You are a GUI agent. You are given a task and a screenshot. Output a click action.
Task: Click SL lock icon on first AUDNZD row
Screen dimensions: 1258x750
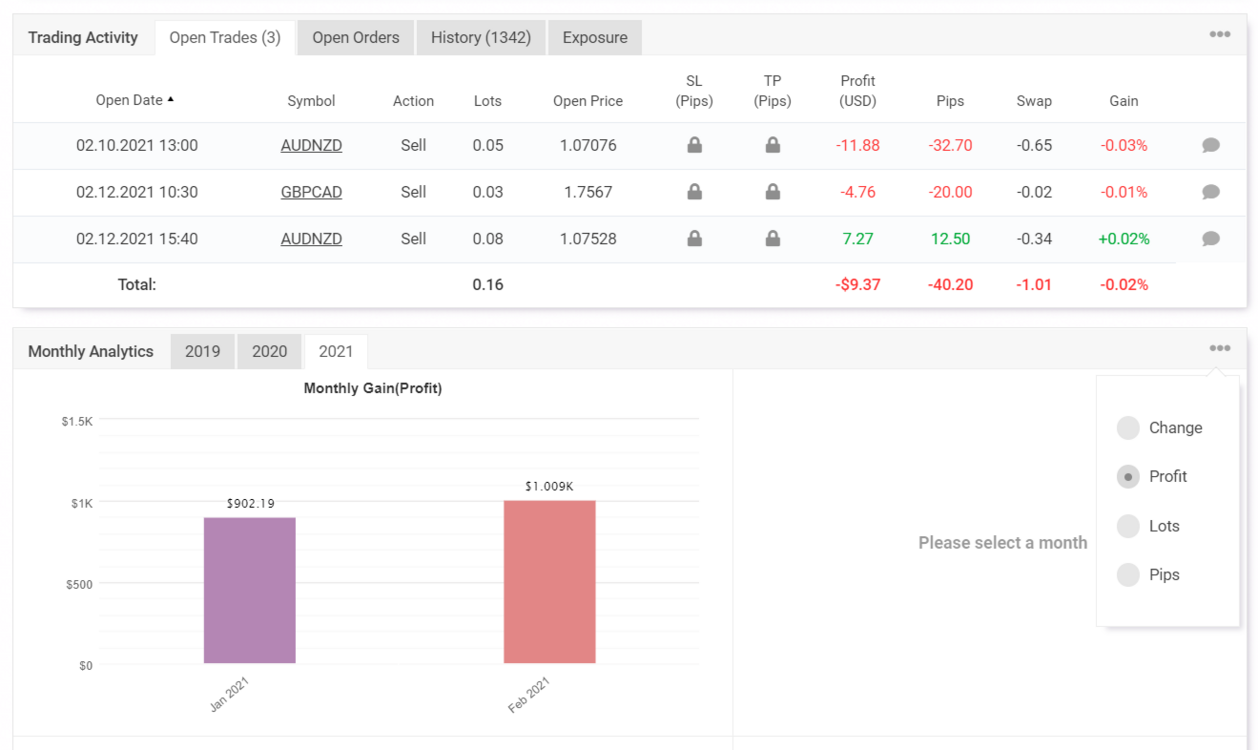pyautogui.click(x=694, y=145)
